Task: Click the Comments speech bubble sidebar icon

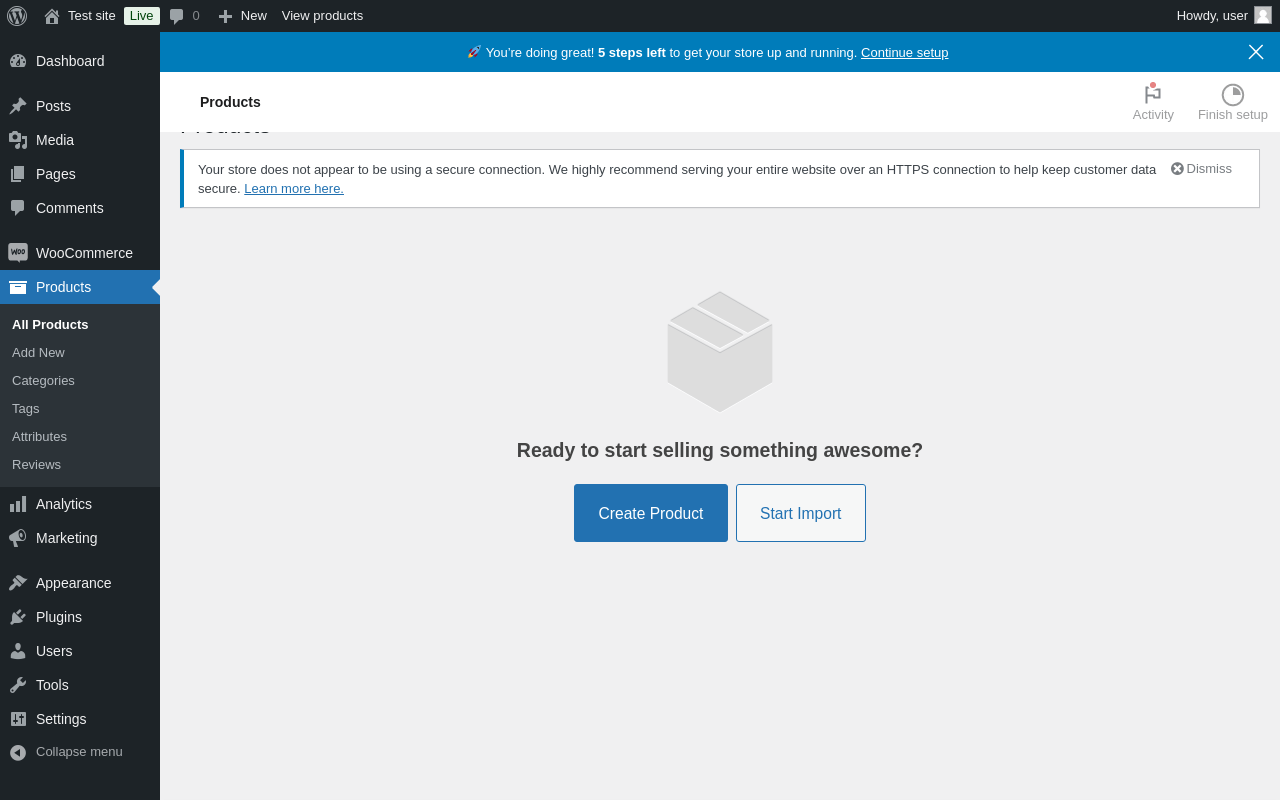Action: [x=18, y=208]
